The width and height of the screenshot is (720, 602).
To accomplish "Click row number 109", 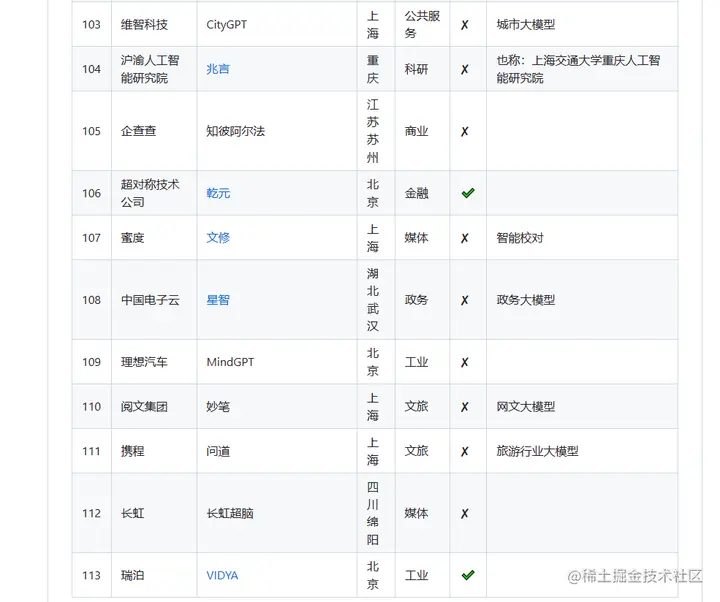I will point(91,362).
